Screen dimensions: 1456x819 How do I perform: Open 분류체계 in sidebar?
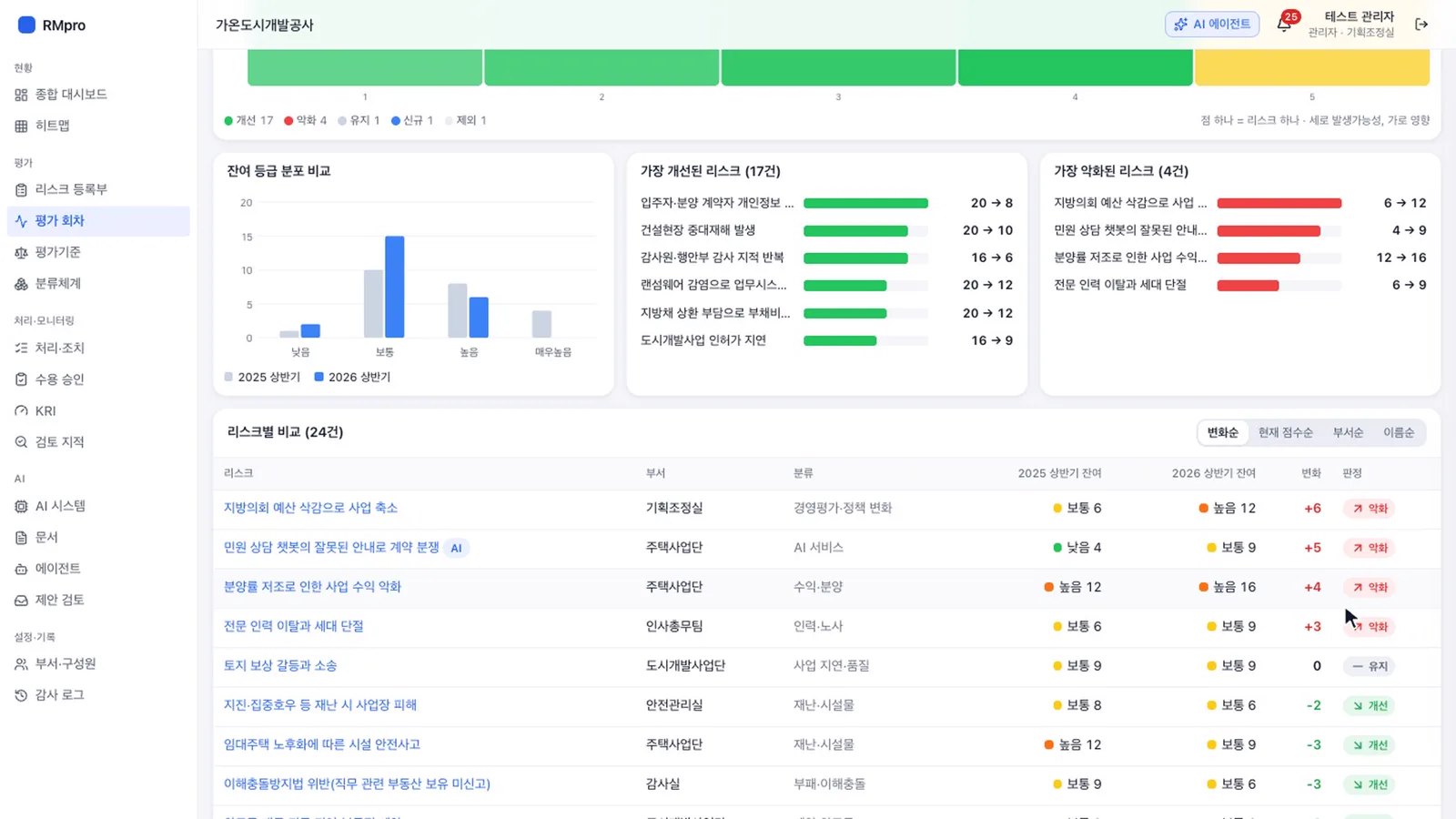pos(98,284)
